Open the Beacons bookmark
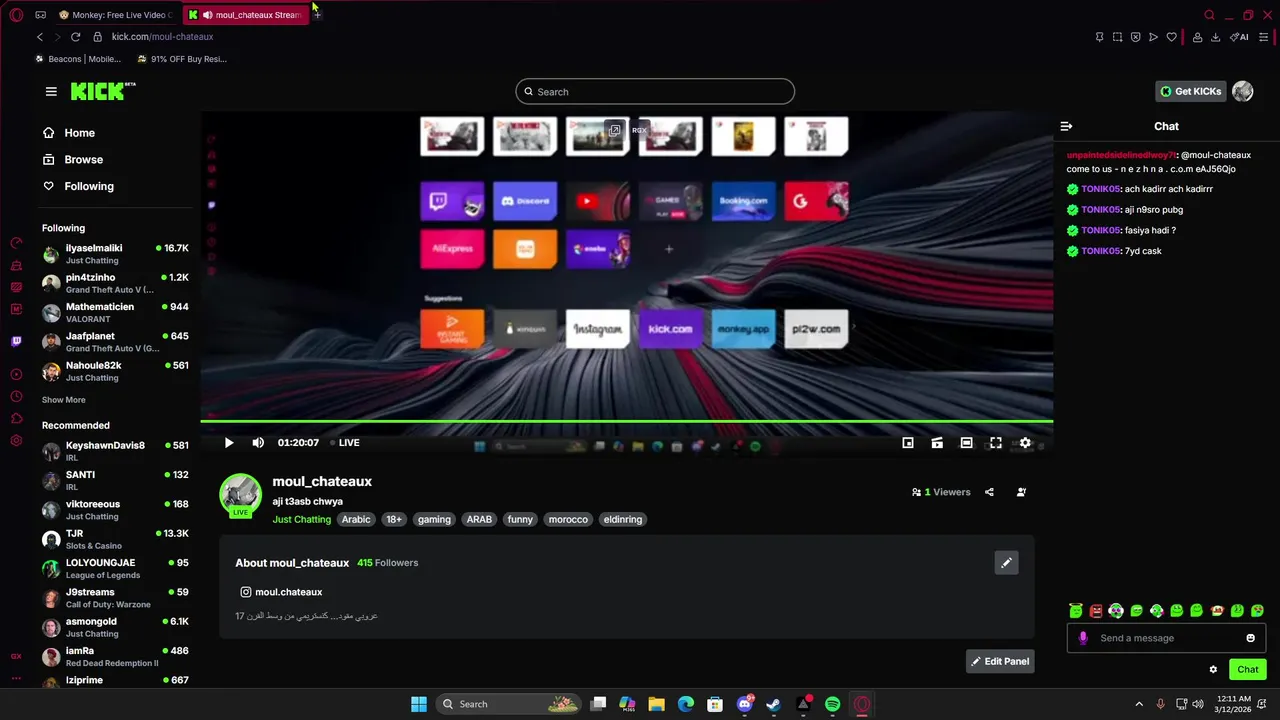The image size is (1280, 720). 78,59
